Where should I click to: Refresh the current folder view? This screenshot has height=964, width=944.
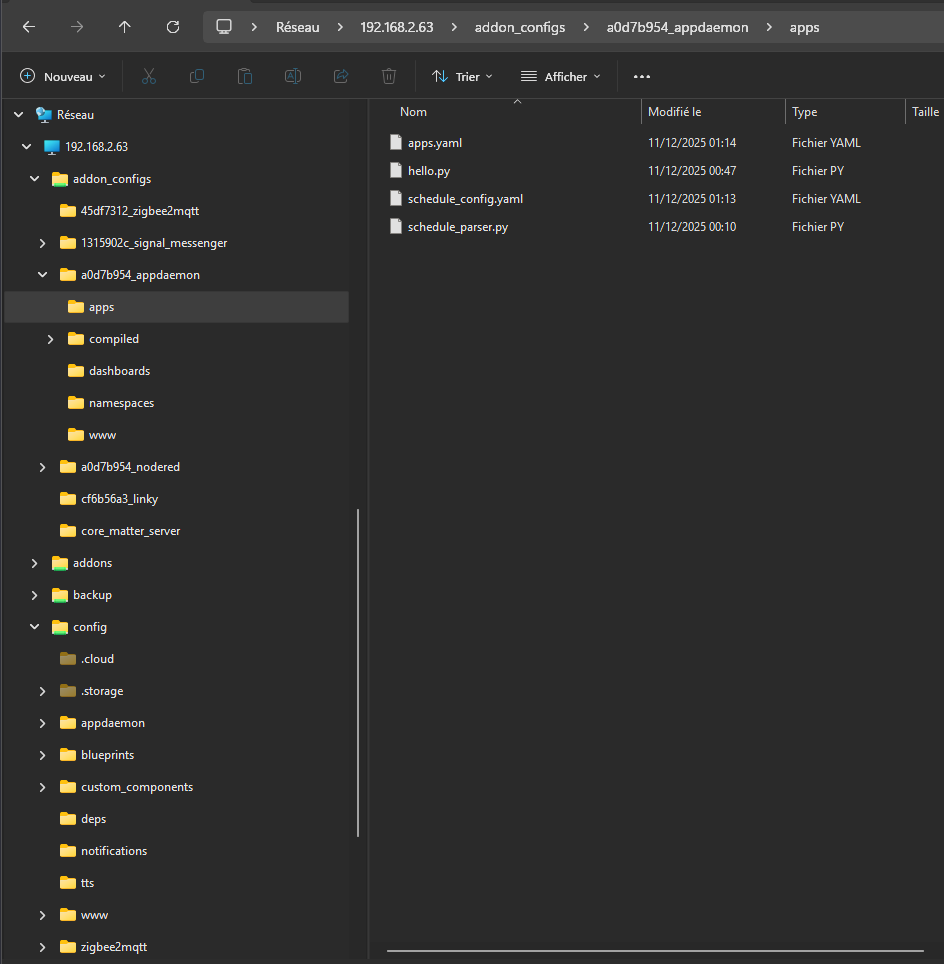click(173, 27)
